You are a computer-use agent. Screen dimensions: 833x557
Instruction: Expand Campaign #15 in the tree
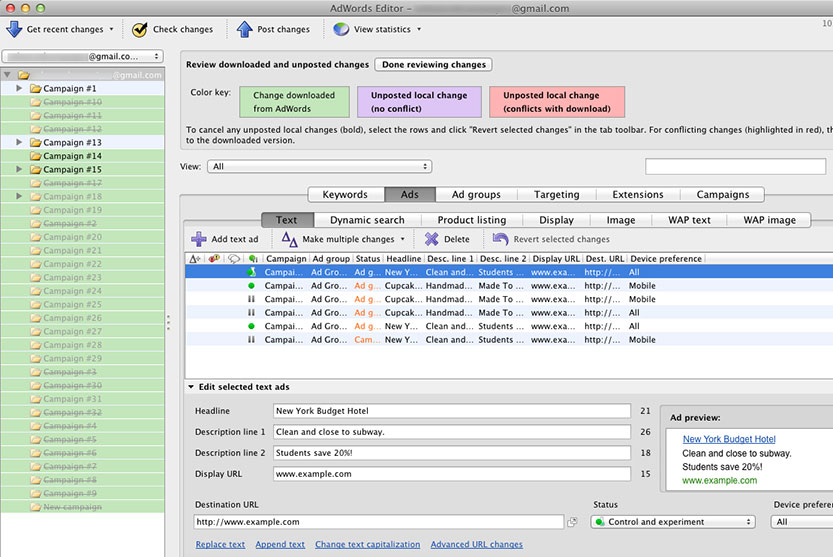(x=19, y=170)
